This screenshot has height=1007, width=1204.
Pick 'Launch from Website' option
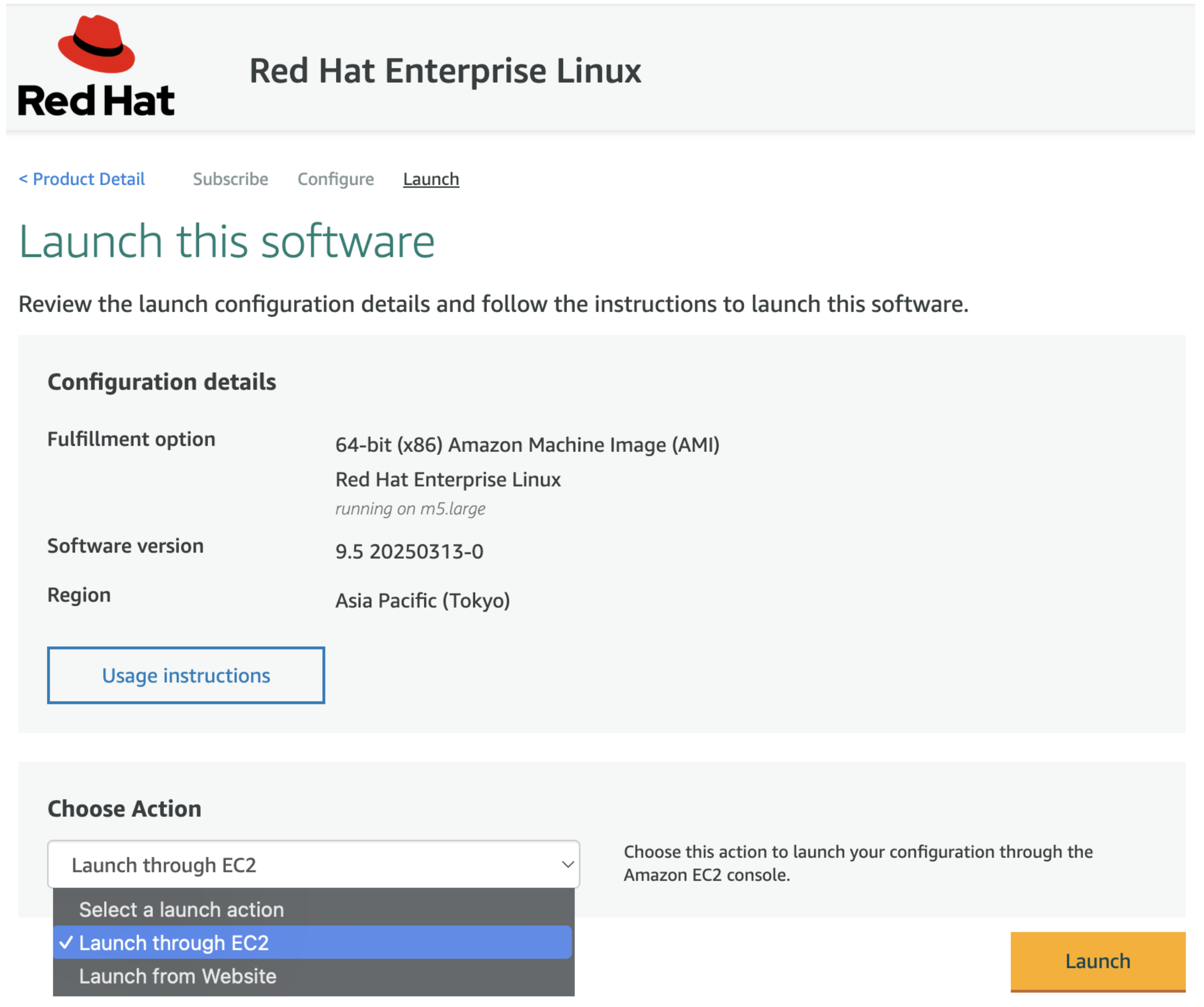point(313,976)
